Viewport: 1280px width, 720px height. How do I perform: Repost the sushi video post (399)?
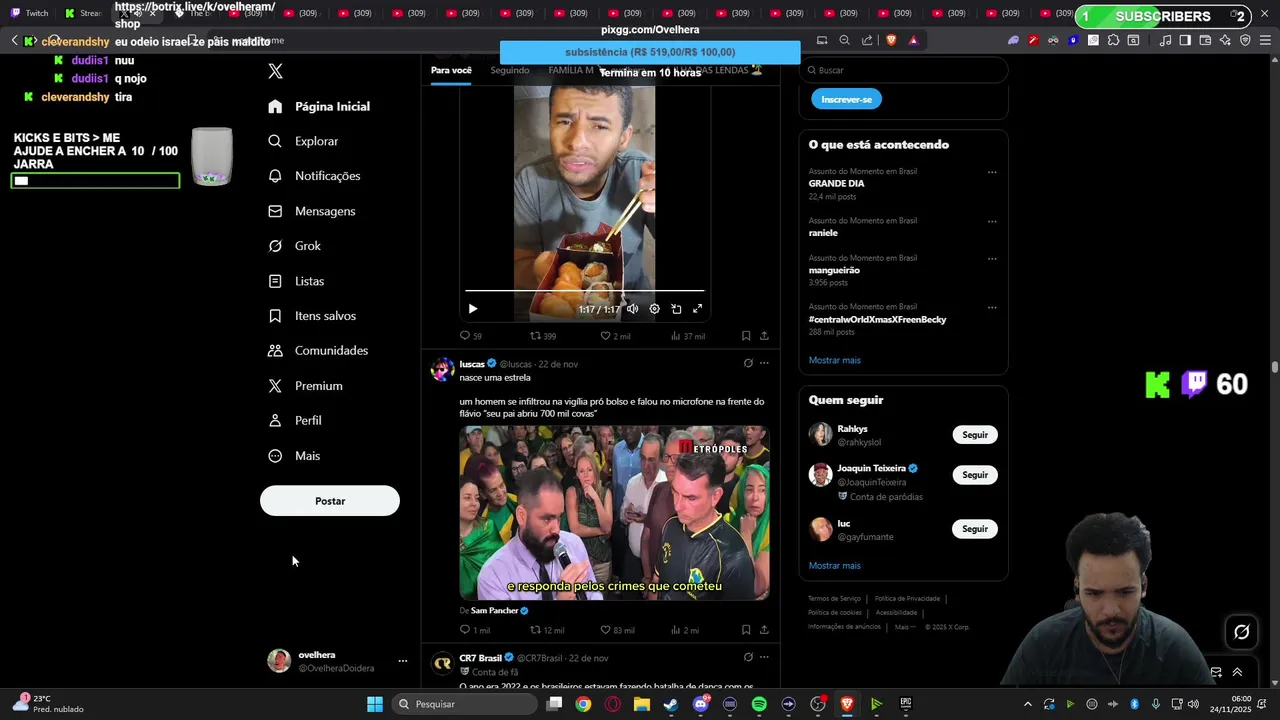tap(543, 336)
